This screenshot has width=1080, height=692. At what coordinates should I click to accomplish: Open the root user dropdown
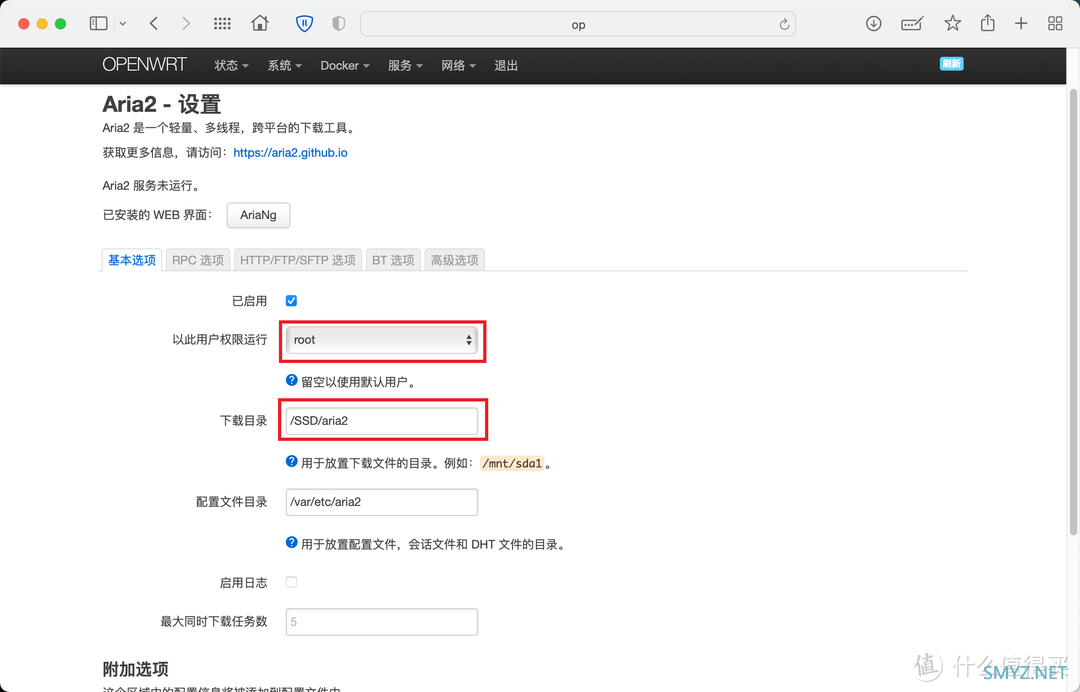(382, 339)
